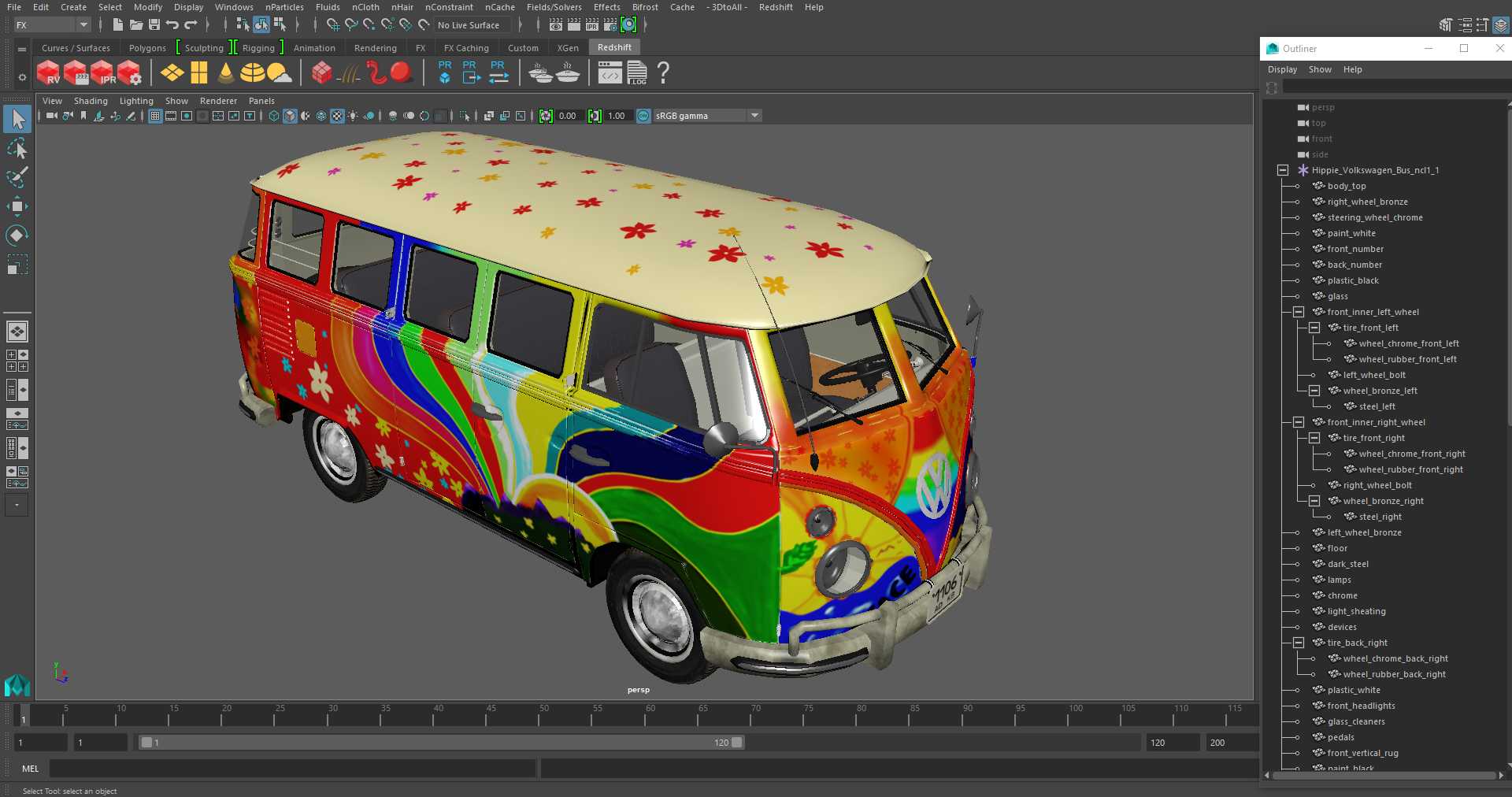Select body_top in the Outliner
This screenshot has height=797, width=1512.
pyautogui.click(x=1347, y=186)
